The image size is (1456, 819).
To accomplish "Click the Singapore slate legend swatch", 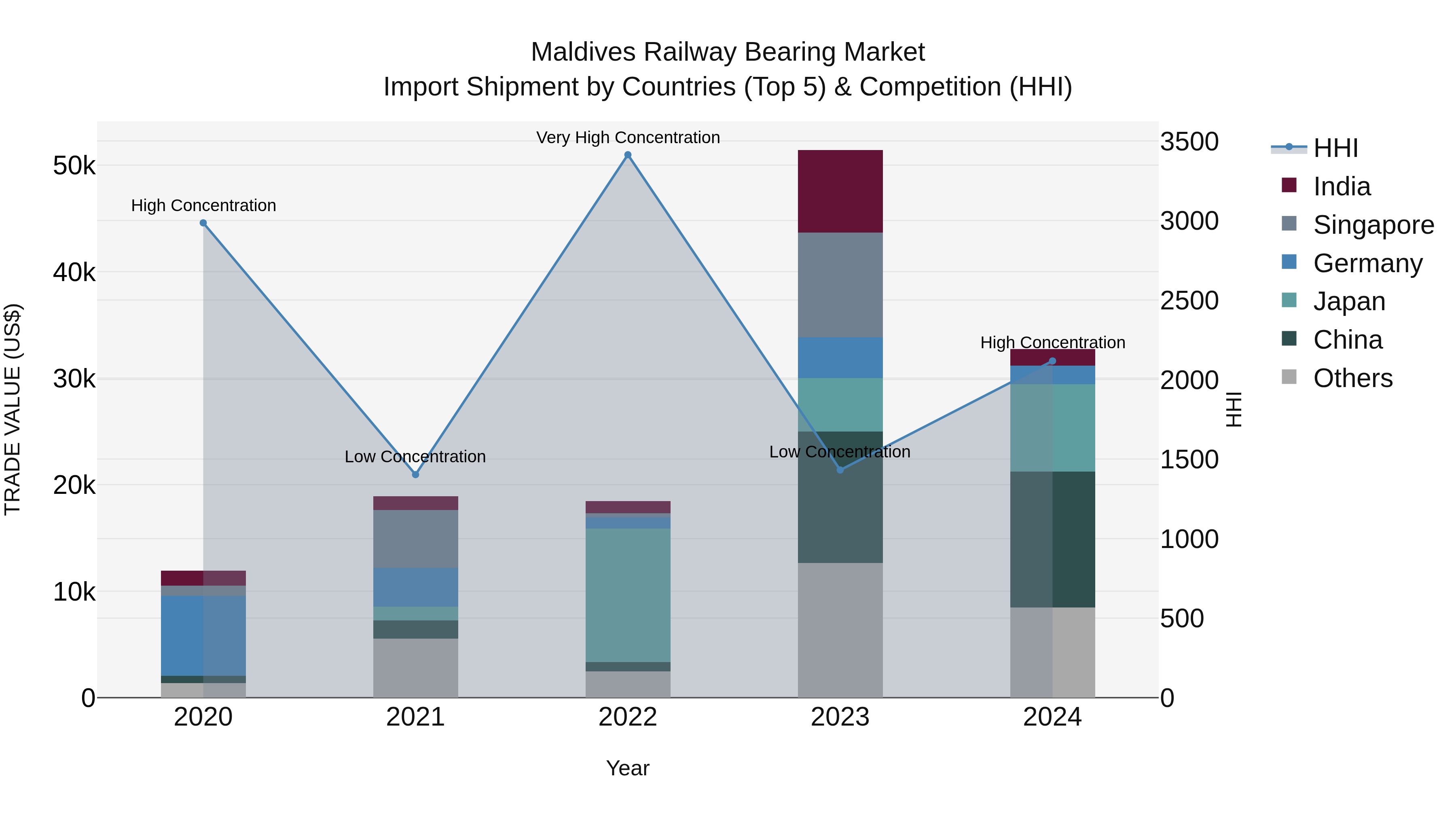I will [1289, 224].
